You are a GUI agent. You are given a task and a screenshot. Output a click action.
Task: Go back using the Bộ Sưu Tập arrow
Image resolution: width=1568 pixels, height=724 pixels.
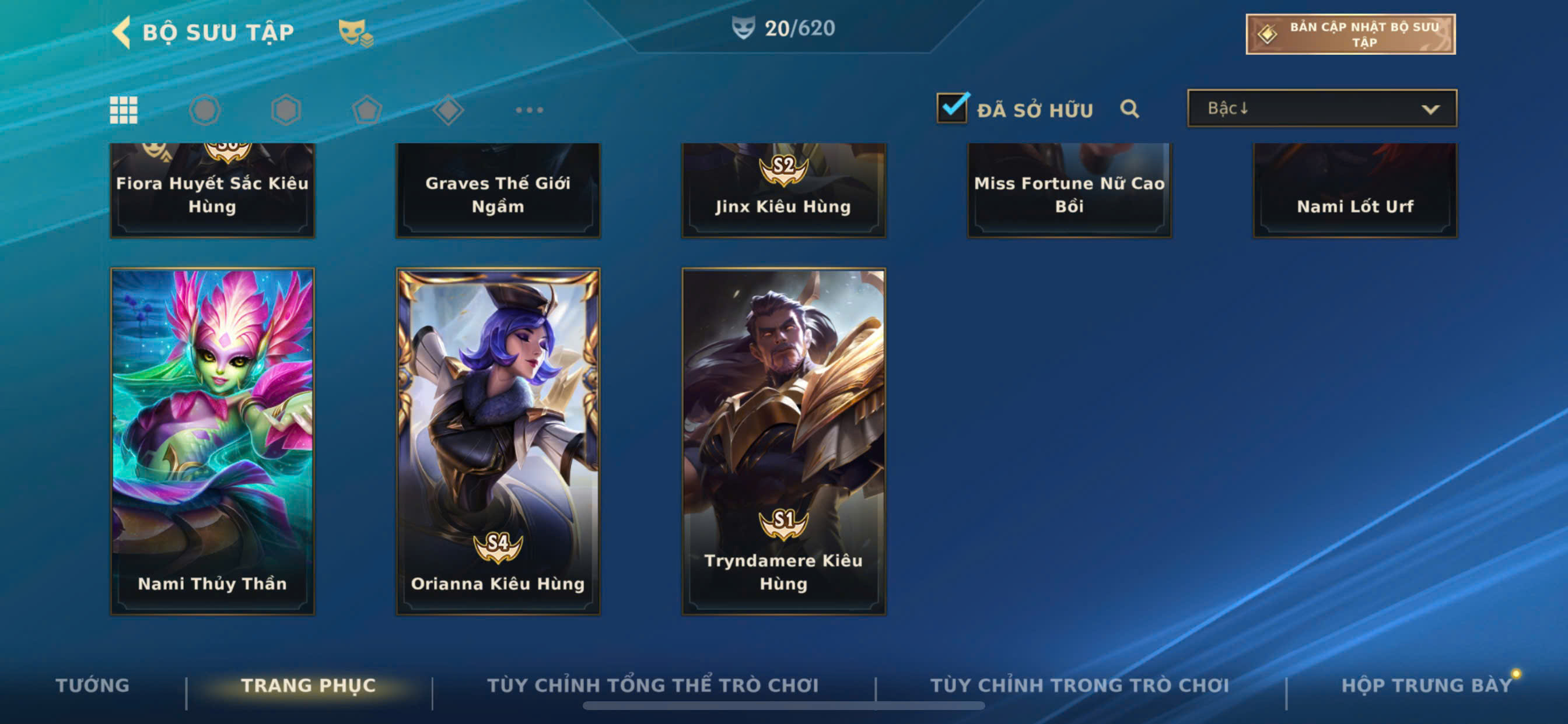[x=122, y=31]
